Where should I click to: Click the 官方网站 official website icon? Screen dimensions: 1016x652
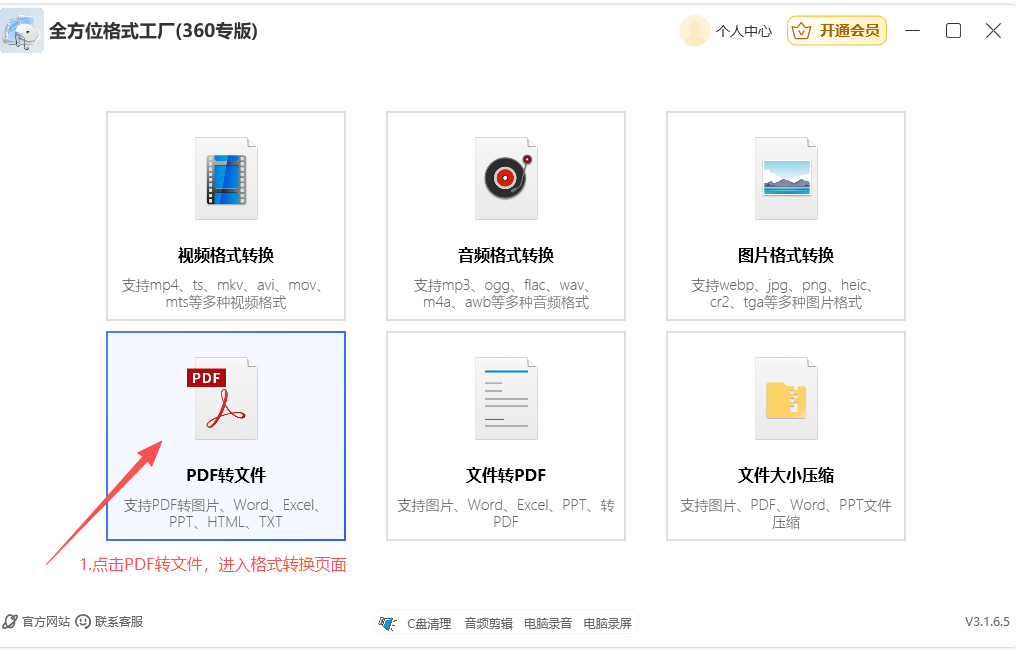9,621
